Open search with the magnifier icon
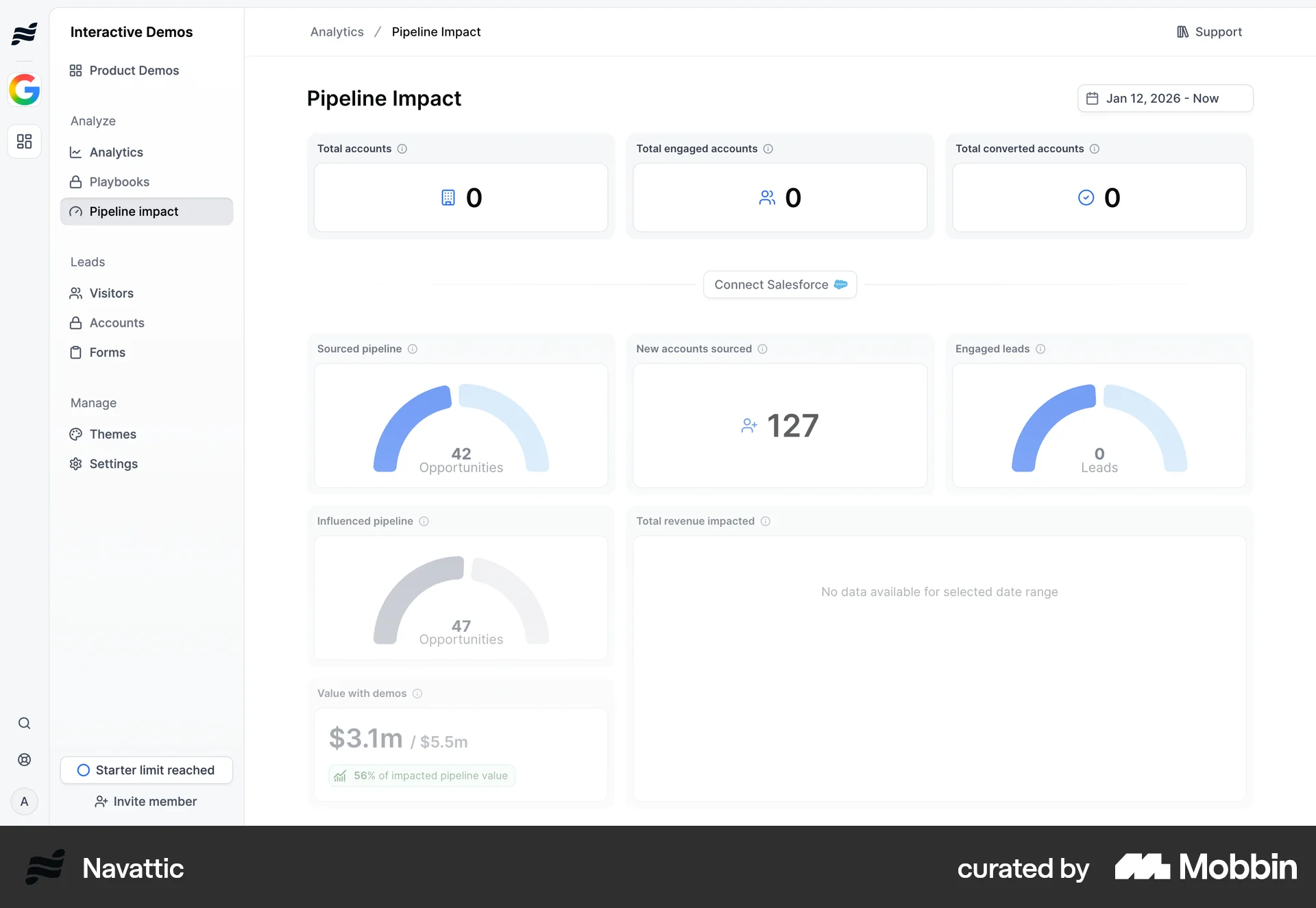 pyautogui.click(x=25, y=723)
